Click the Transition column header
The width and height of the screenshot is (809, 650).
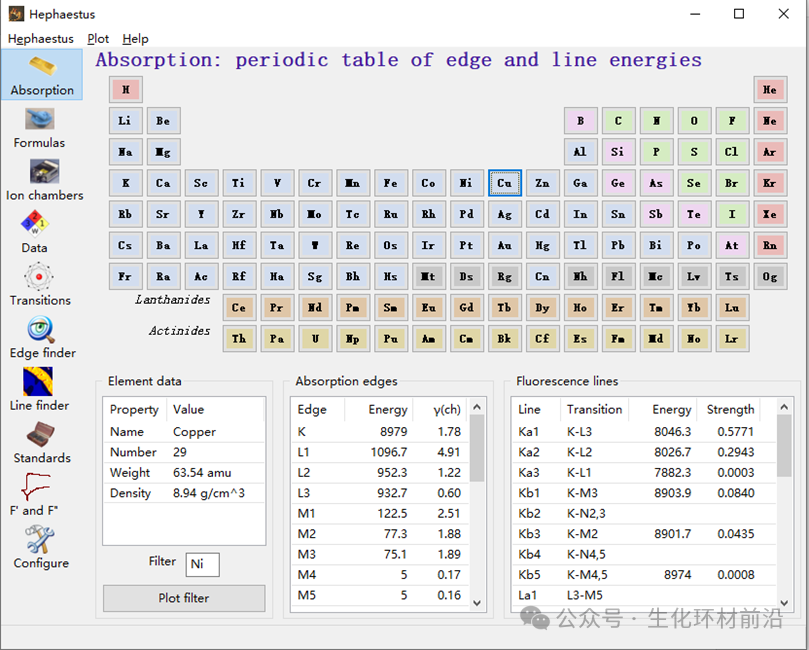coord(594,410)
